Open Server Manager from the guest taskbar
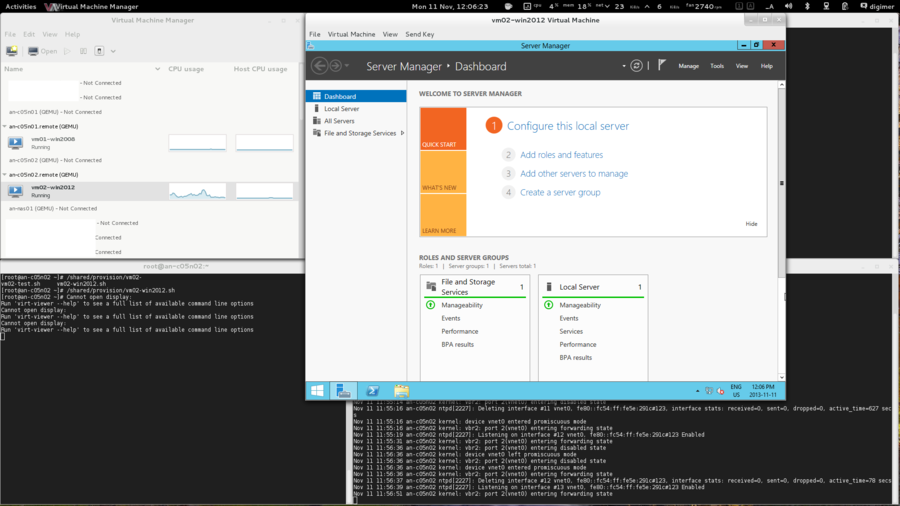 (x=344, y=391)
